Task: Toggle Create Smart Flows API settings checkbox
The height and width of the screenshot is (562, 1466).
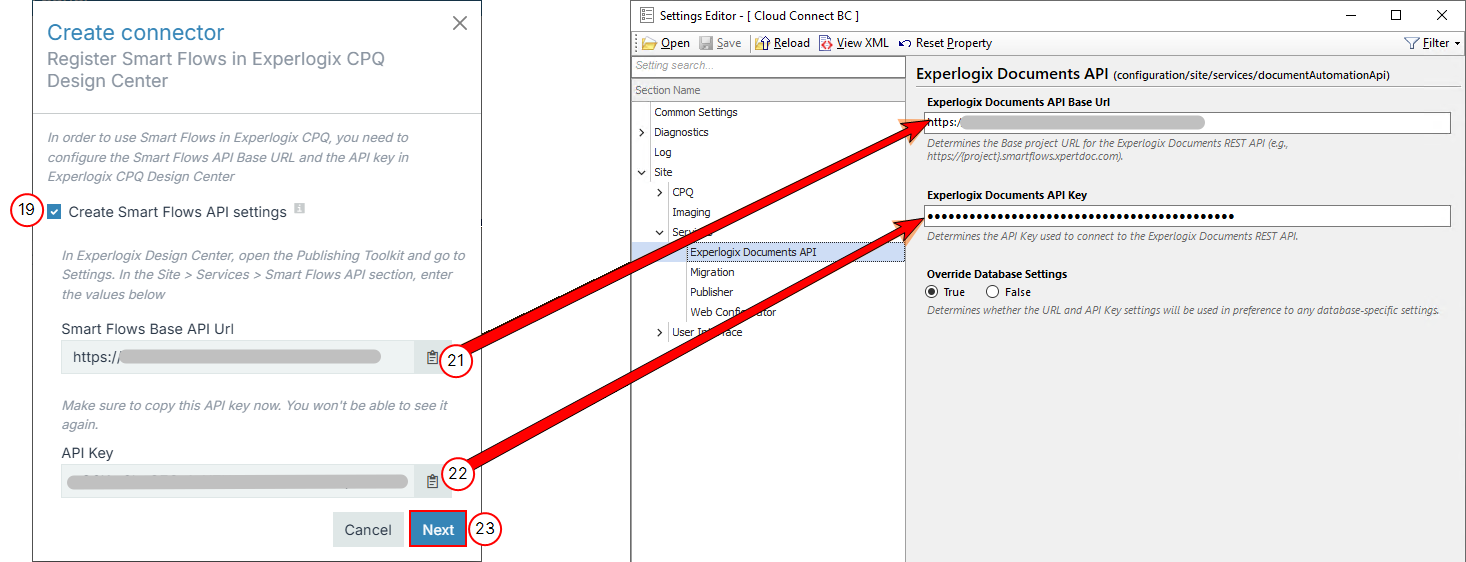Action: [x=54, y=212]
